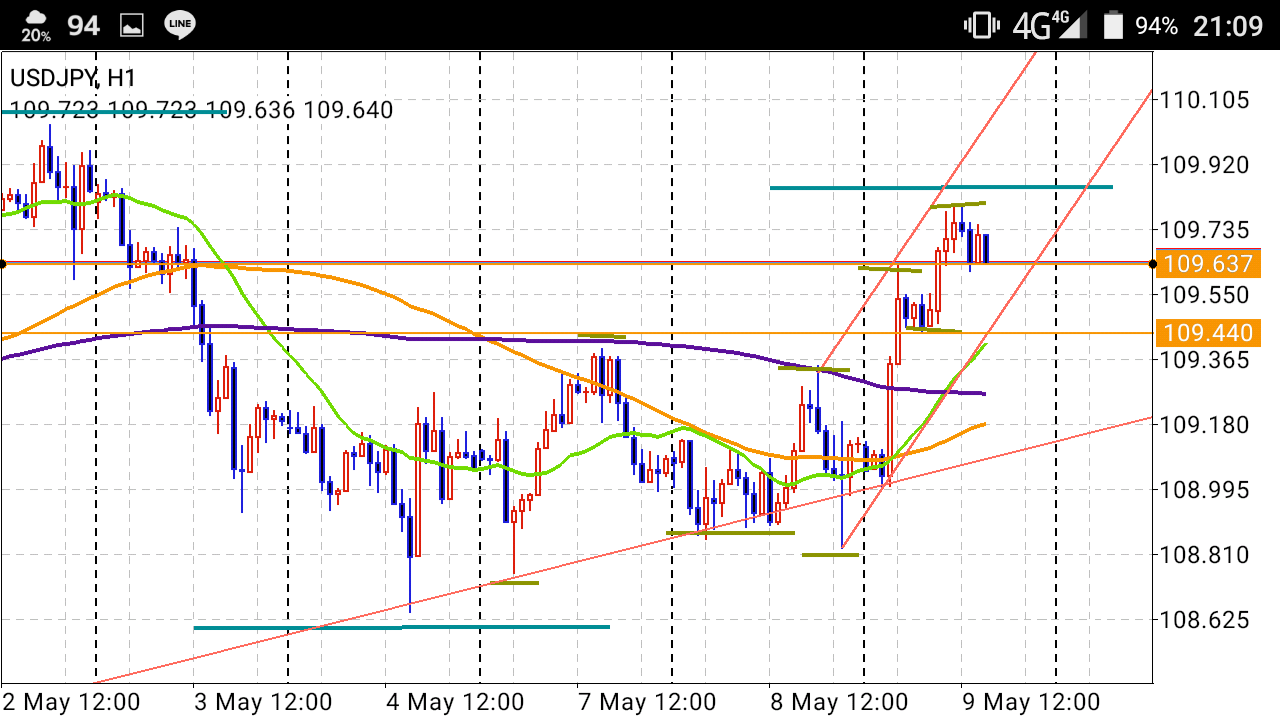This screenshot has height=720, width=1280.
Task: Tap the 4 May 12:00 time label
Action: tap(455, 701)
